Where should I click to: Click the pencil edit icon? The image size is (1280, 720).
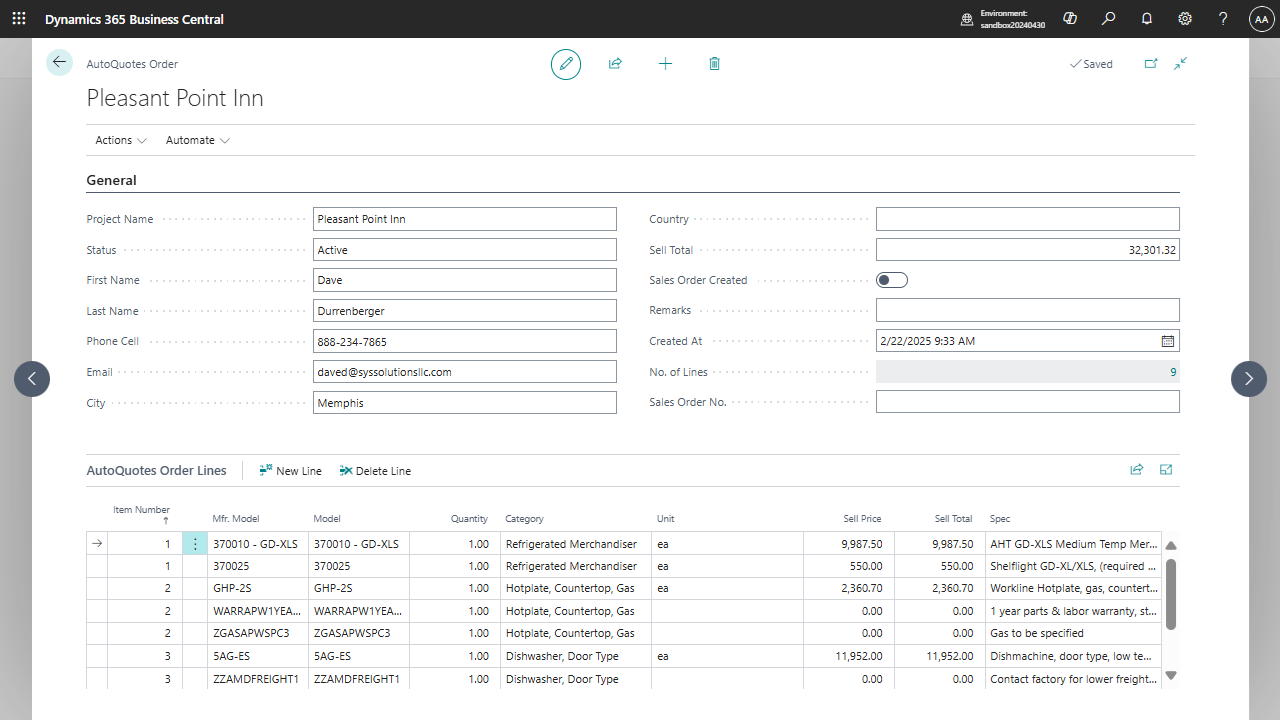(566, 64)
